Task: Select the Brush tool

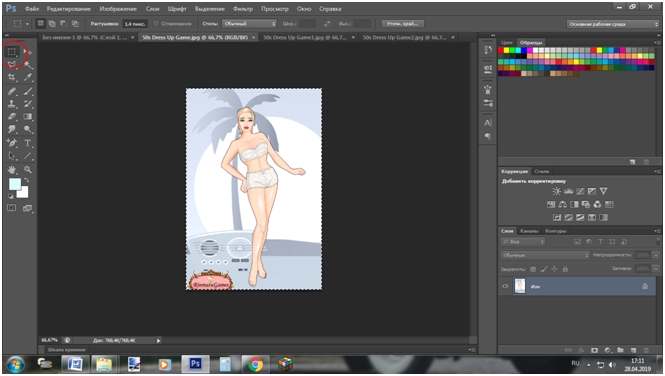Action: click(28, 91)
